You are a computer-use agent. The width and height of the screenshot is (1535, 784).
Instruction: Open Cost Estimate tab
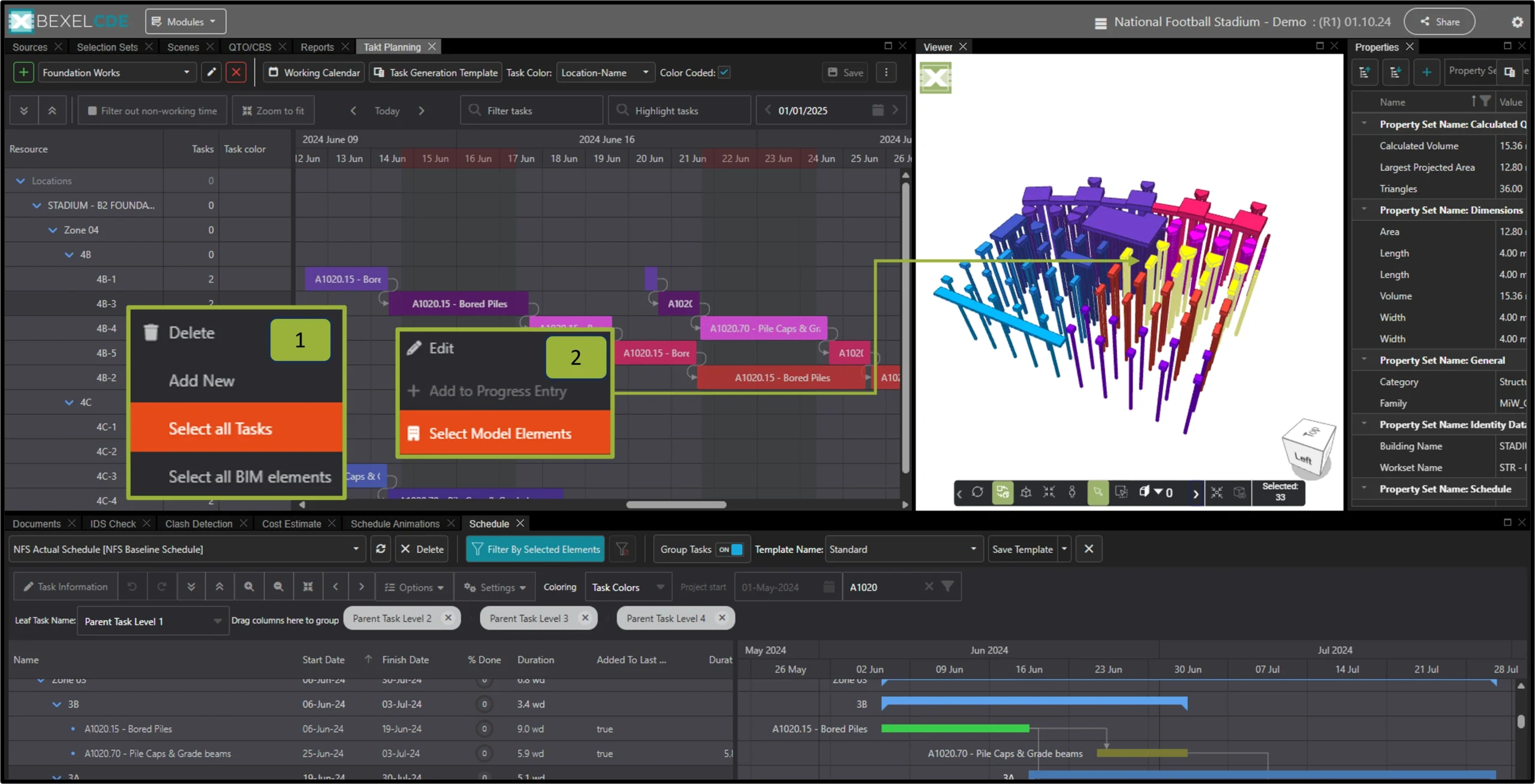tap(291, 524)
